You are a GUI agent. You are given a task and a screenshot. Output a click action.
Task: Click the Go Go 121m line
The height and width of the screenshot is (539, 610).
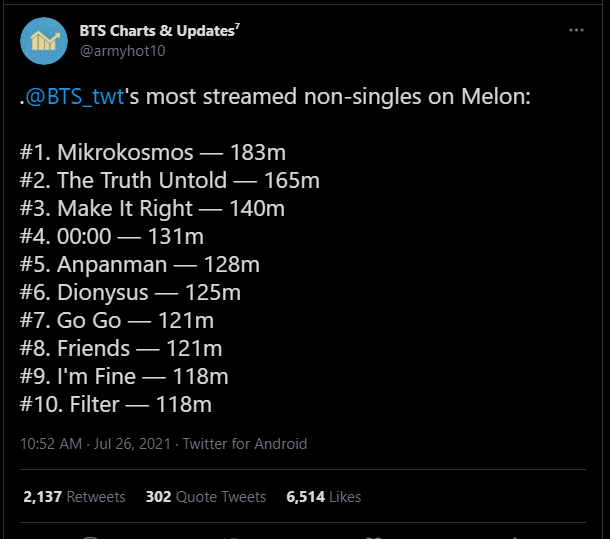coord(116,321)
